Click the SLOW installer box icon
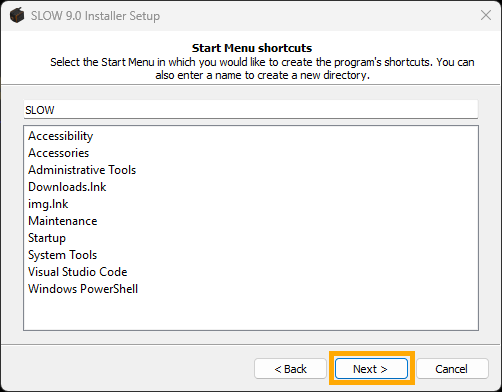 coord(17,15)
